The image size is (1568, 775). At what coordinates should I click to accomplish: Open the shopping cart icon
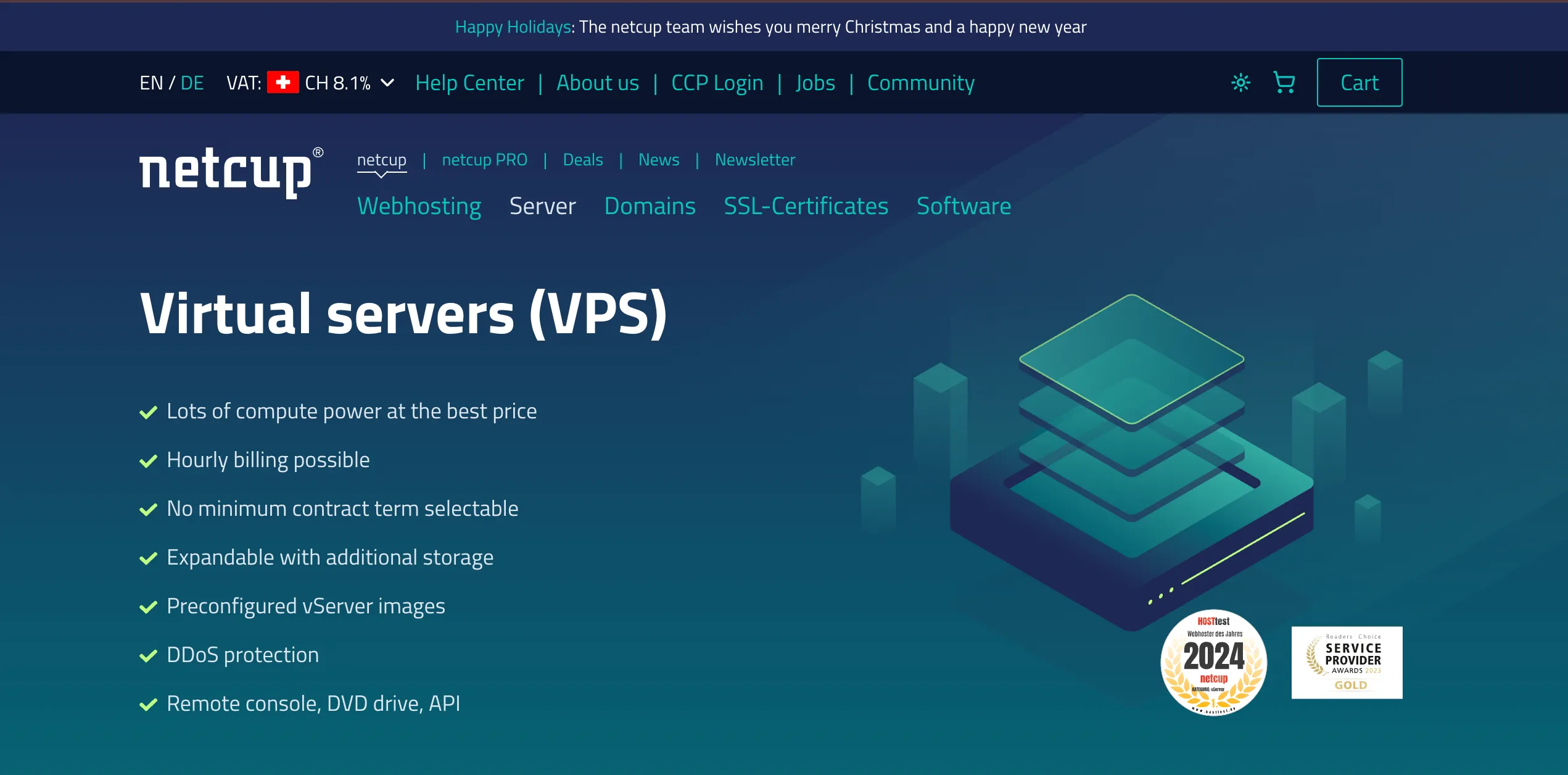click(1284, 83)
